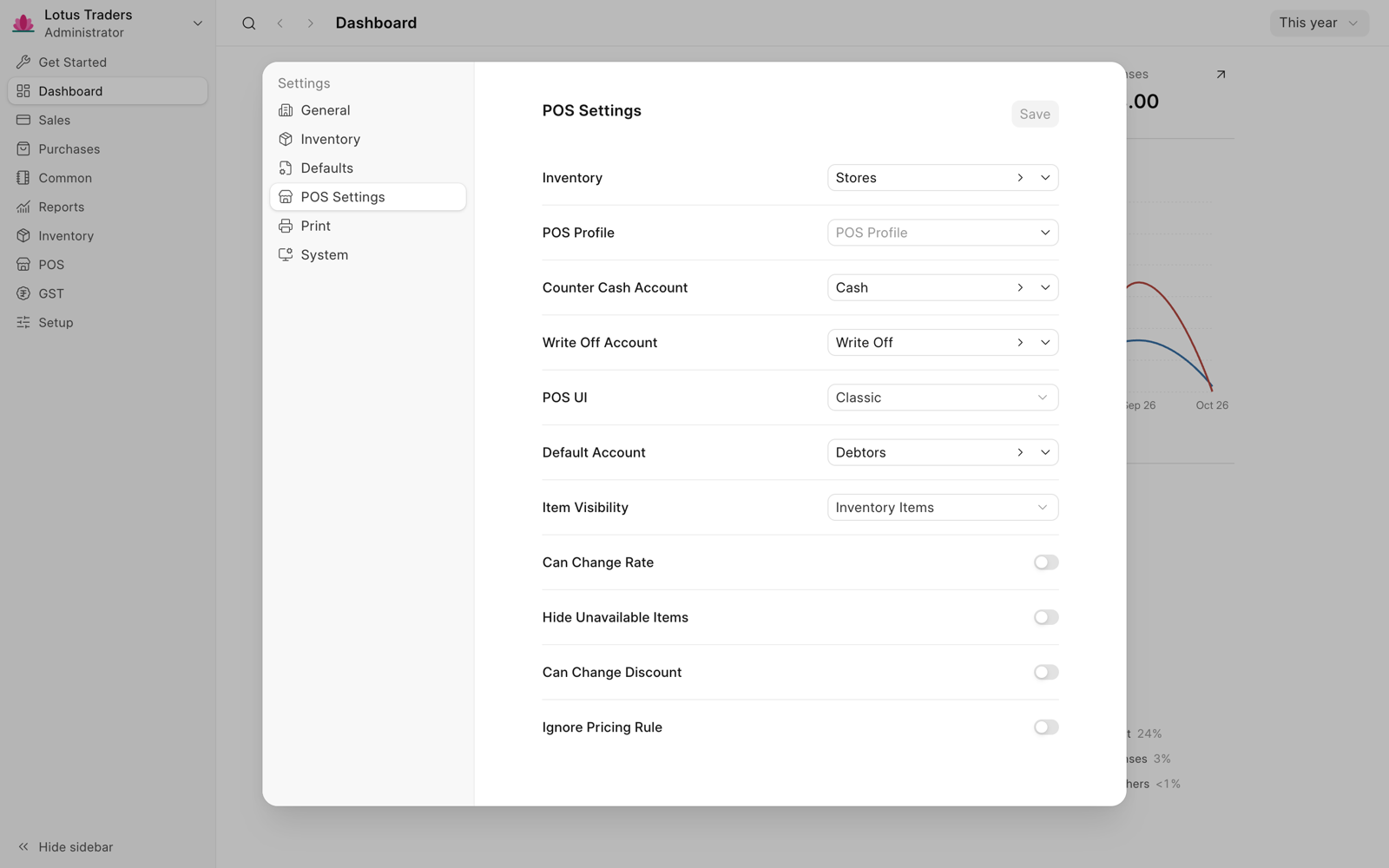Open the Inventory settings section
This screenshot has width=1389, height=868.
point(368,139)
